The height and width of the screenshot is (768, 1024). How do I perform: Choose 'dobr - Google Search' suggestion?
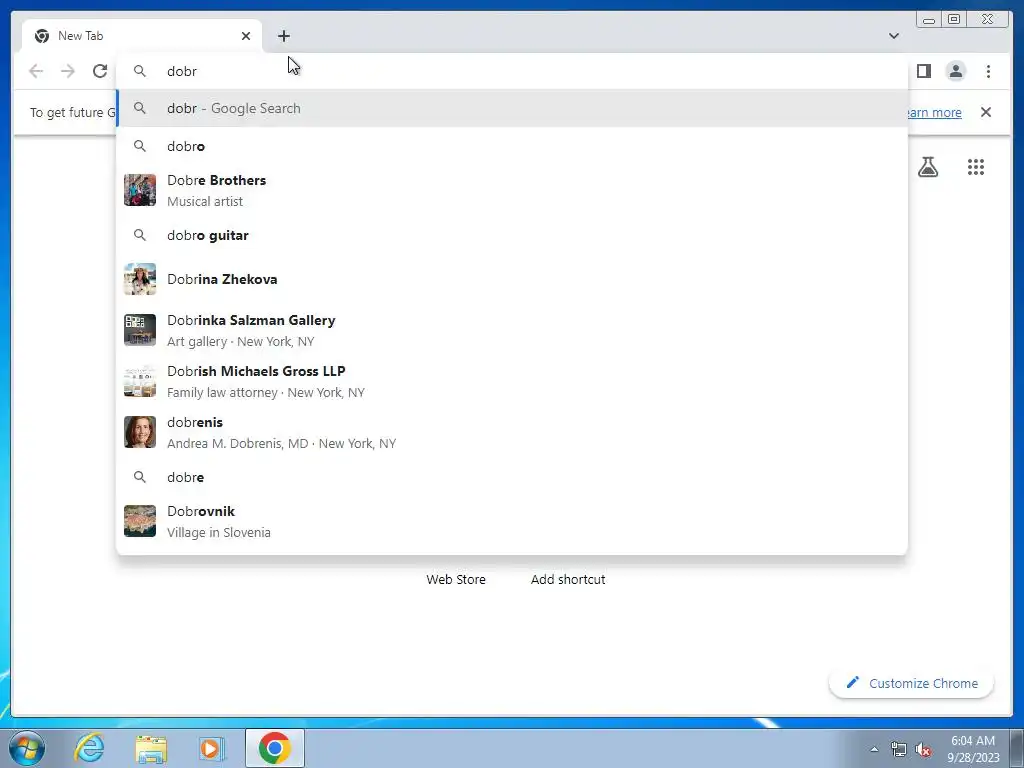tap(512, 108)
